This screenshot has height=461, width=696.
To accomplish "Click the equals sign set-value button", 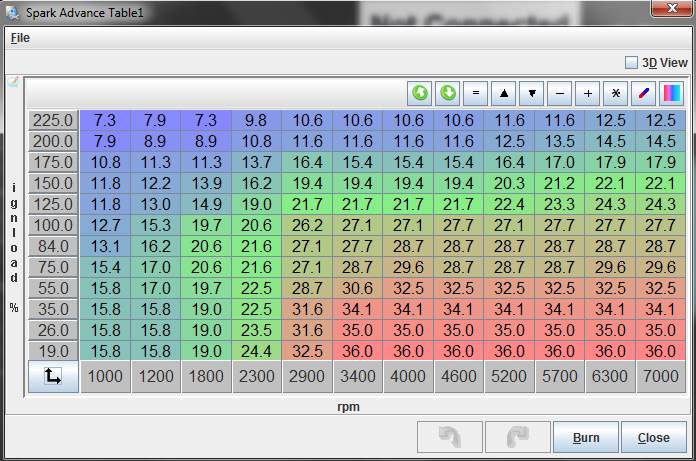I will point(476,93).
